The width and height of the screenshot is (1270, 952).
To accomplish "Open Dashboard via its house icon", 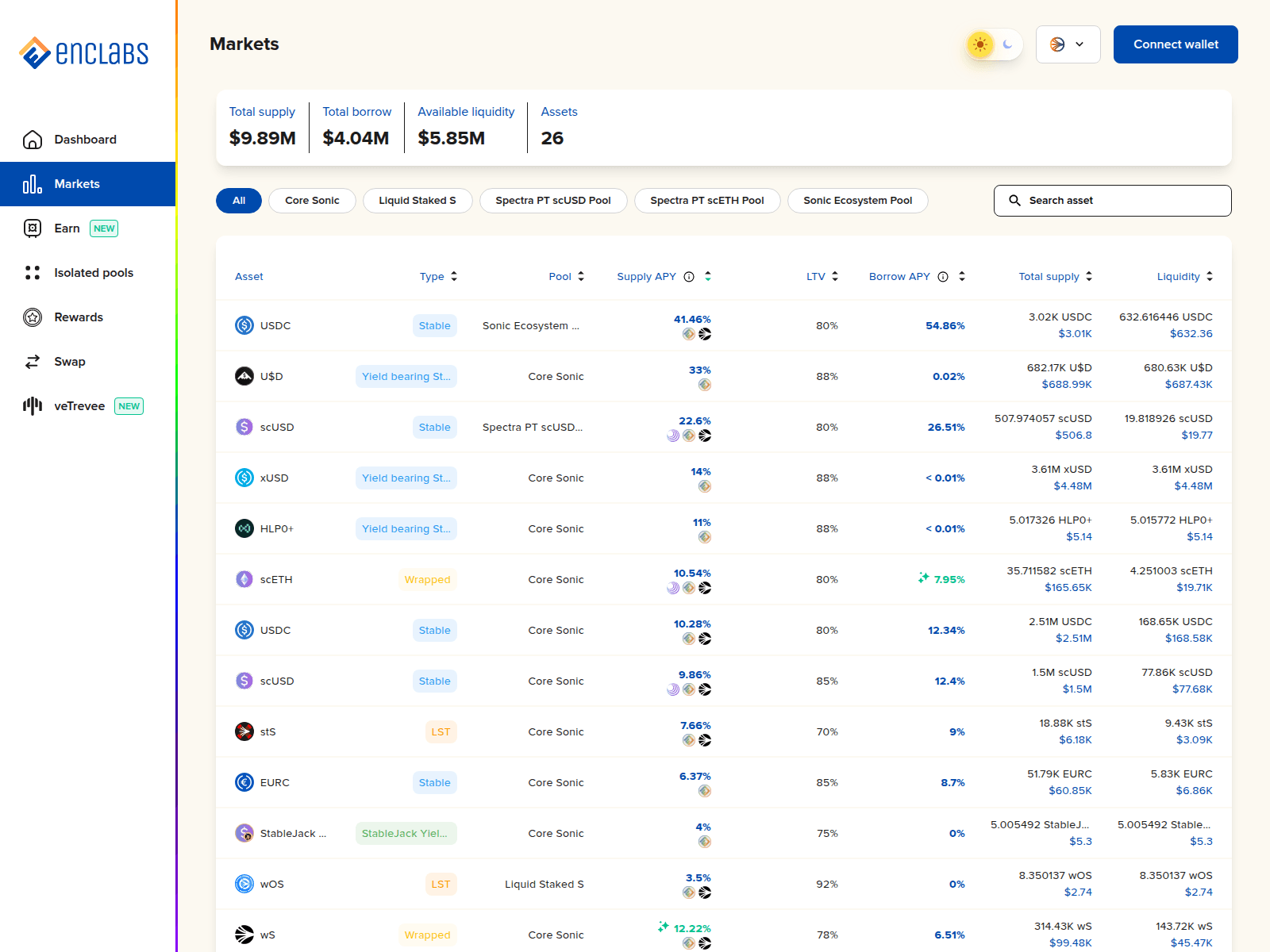I will click(x=33, y=140).
